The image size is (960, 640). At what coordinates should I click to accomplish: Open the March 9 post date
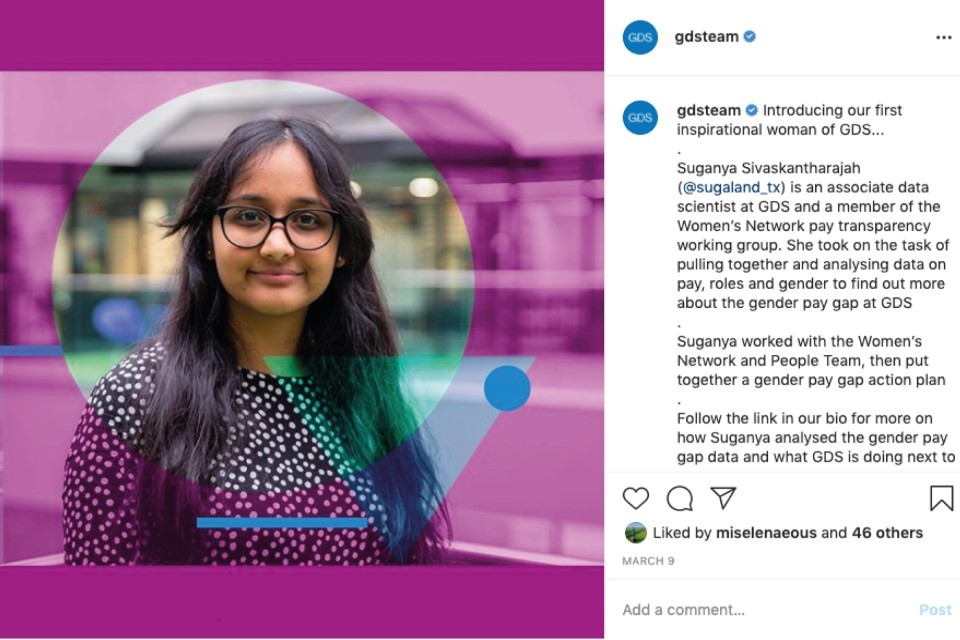pyautogui.click(x=648, y=561)
